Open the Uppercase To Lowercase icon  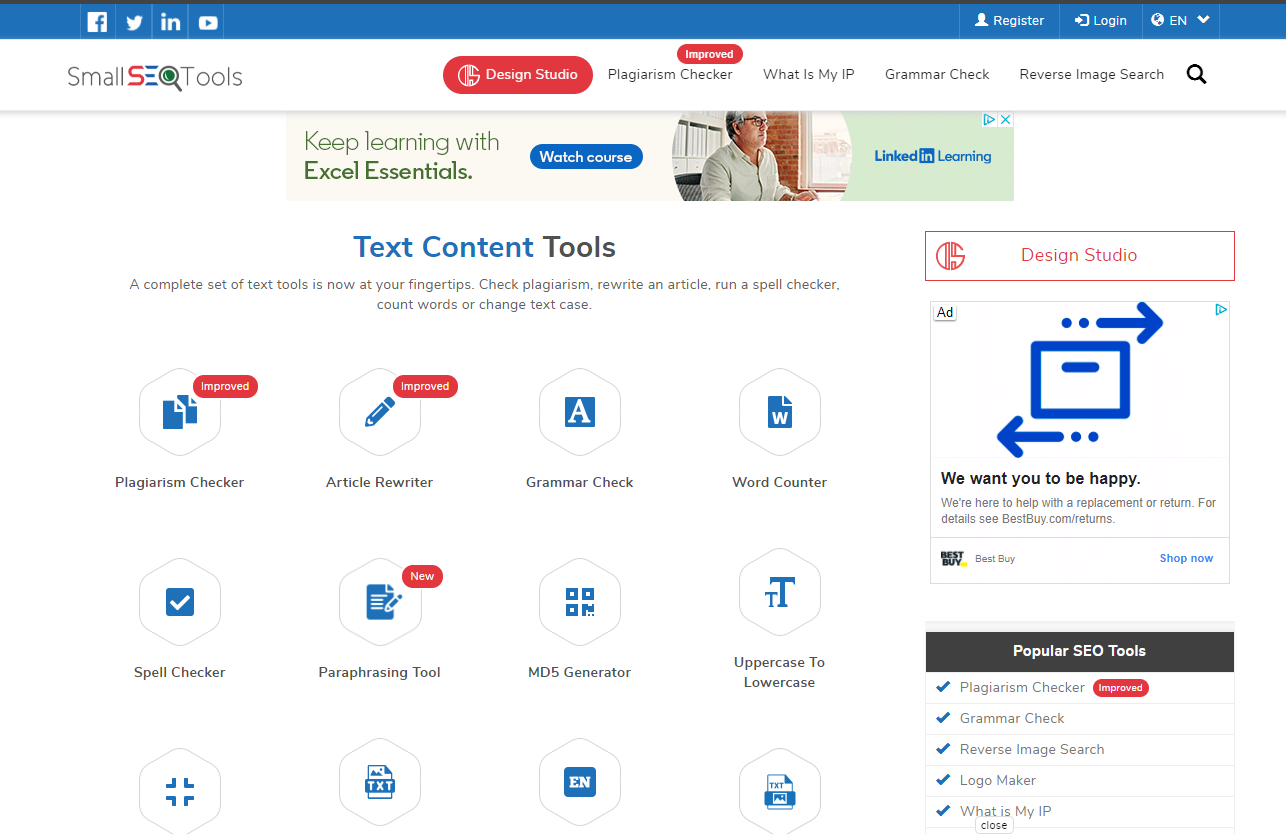[x=780, y=591]
